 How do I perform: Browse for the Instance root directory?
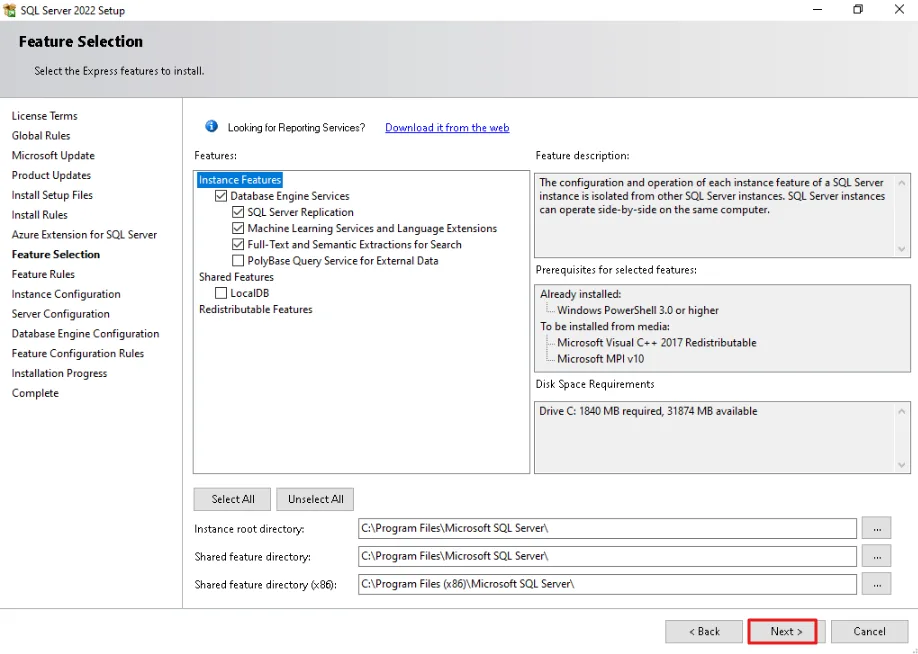coord(876,528)
